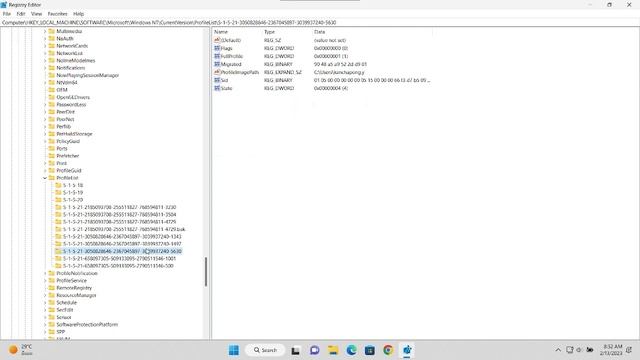Click the tree pane vertical scrollbar thumb
Viewport: 640px width, 360px height.
[206, 272]
